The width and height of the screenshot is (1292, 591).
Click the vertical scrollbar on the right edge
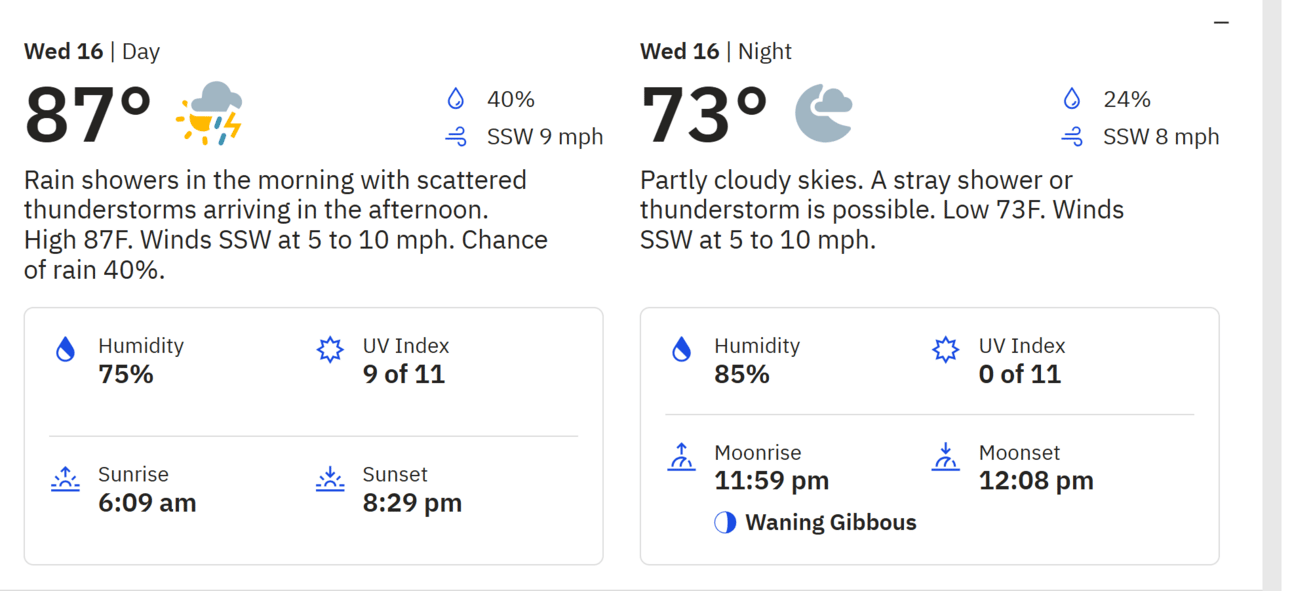tap(1271, 295)
